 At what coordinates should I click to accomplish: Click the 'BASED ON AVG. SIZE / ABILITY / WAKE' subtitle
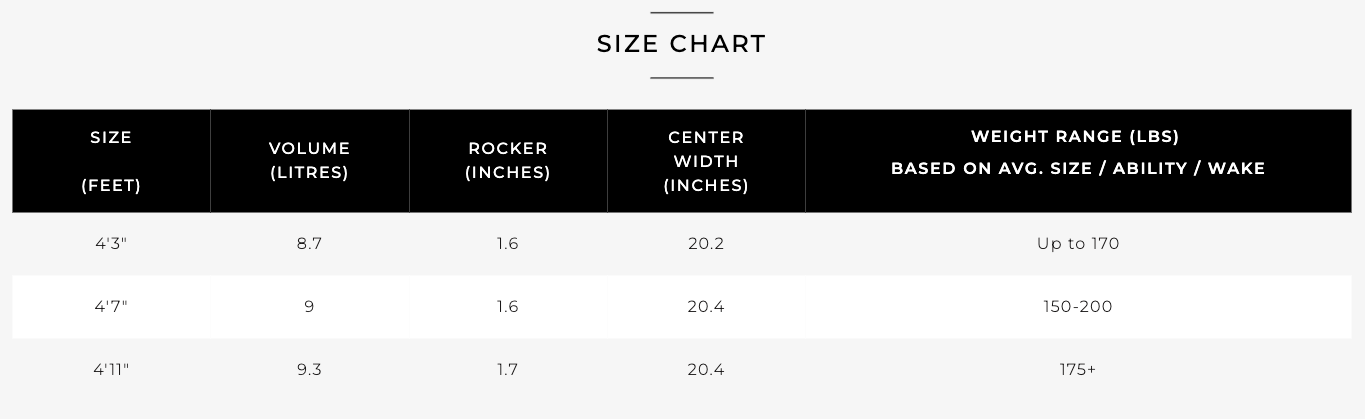click(1078, 169)
